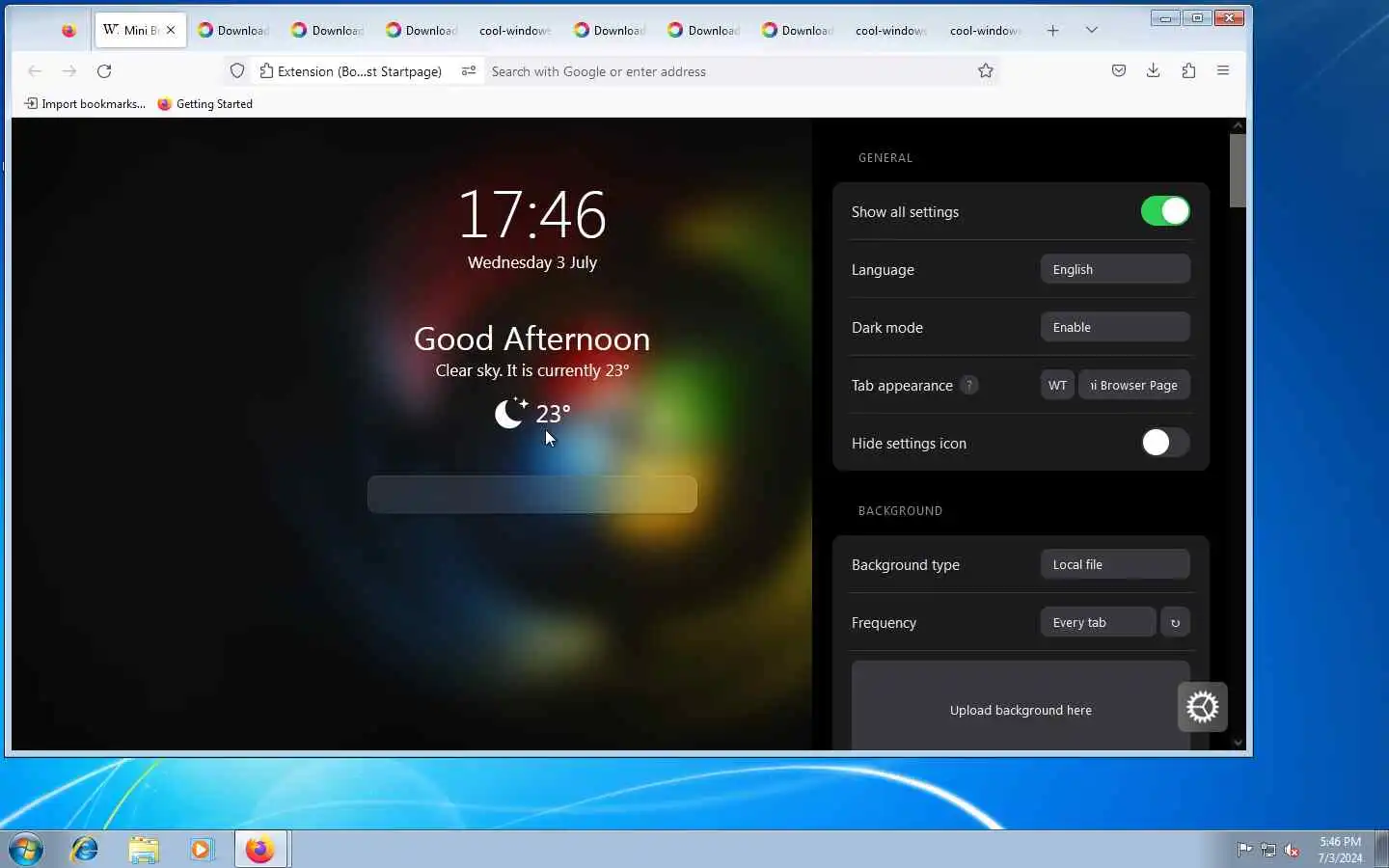Open the Language dropdown
The width and height of the screenshot is (1389, 868).
pyautogui.click(x=1115, y=269)
